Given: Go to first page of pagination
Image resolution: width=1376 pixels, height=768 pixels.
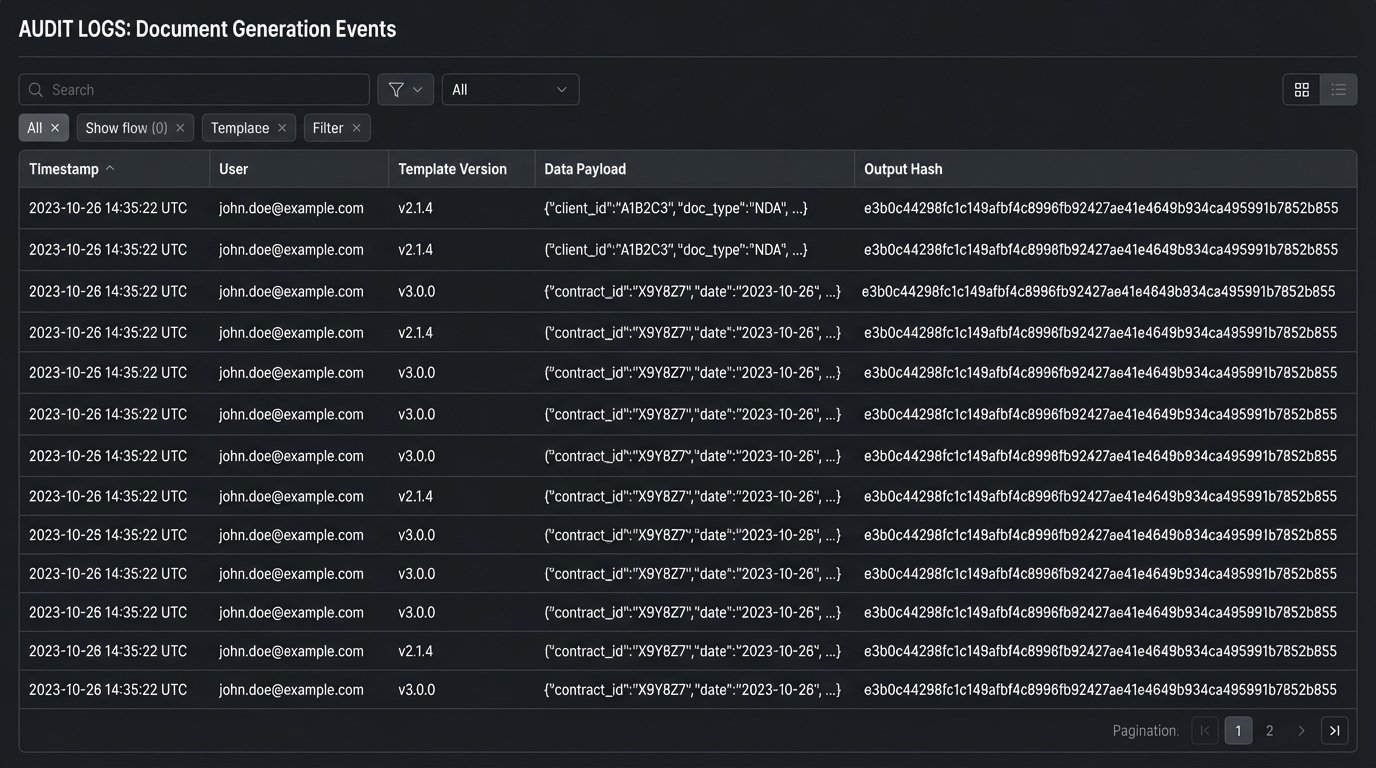Looking at the screenshot, I should [x=1205, y=731].
